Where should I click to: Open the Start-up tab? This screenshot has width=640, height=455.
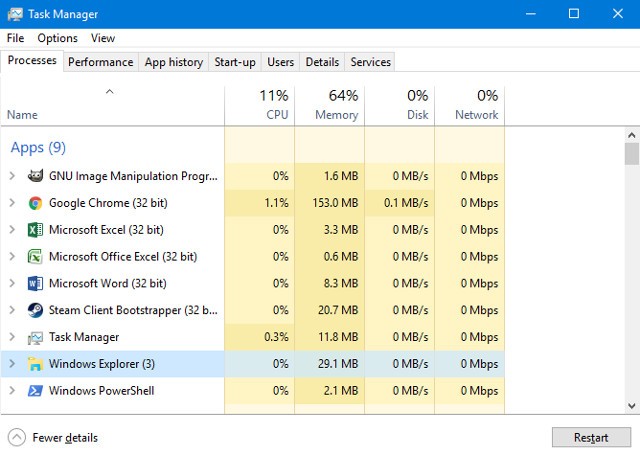click(235, 62)
